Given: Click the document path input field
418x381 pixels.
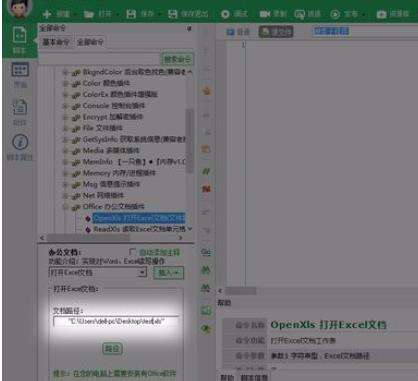Looking at the screenshot, I should pyautogui.click(x=116, y=321).
